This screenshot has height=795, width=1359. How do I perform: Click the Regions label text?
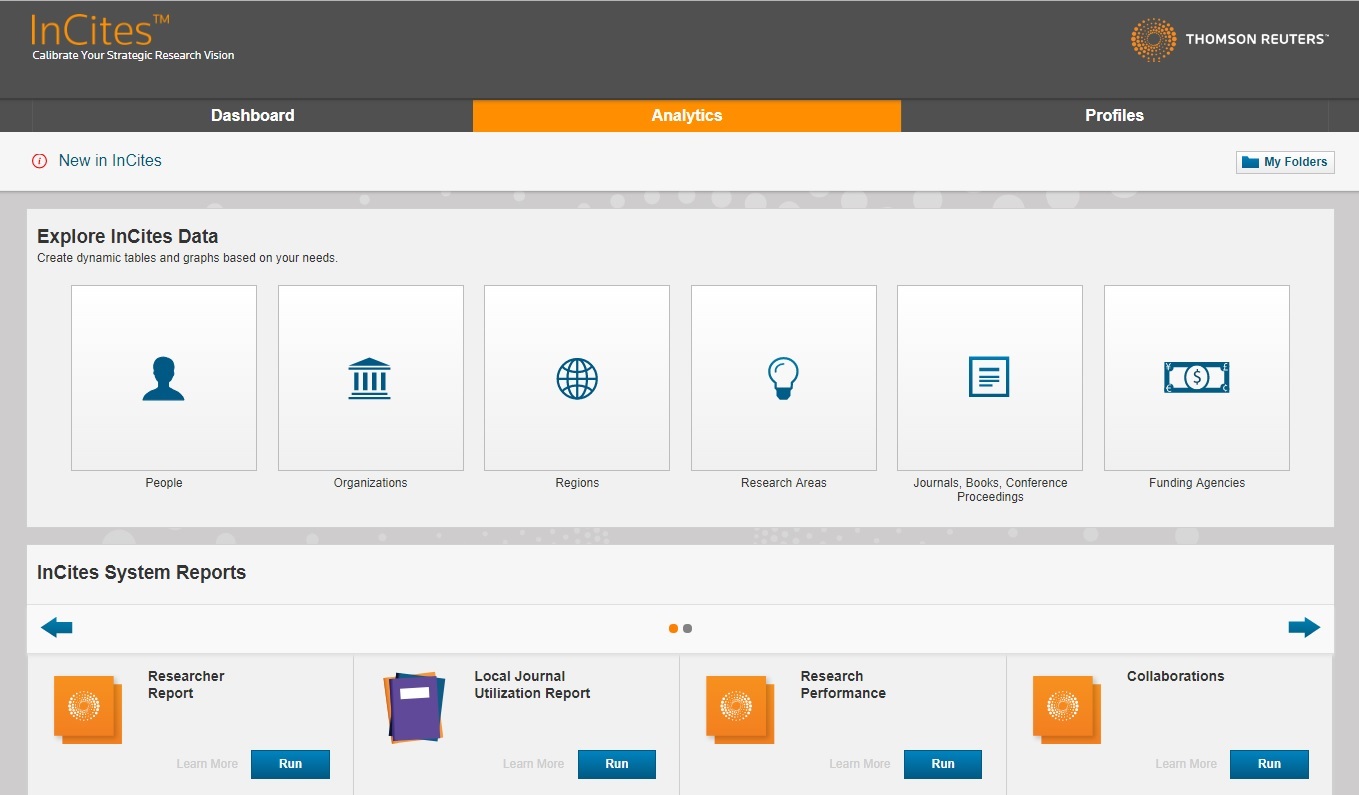point(577,483)
